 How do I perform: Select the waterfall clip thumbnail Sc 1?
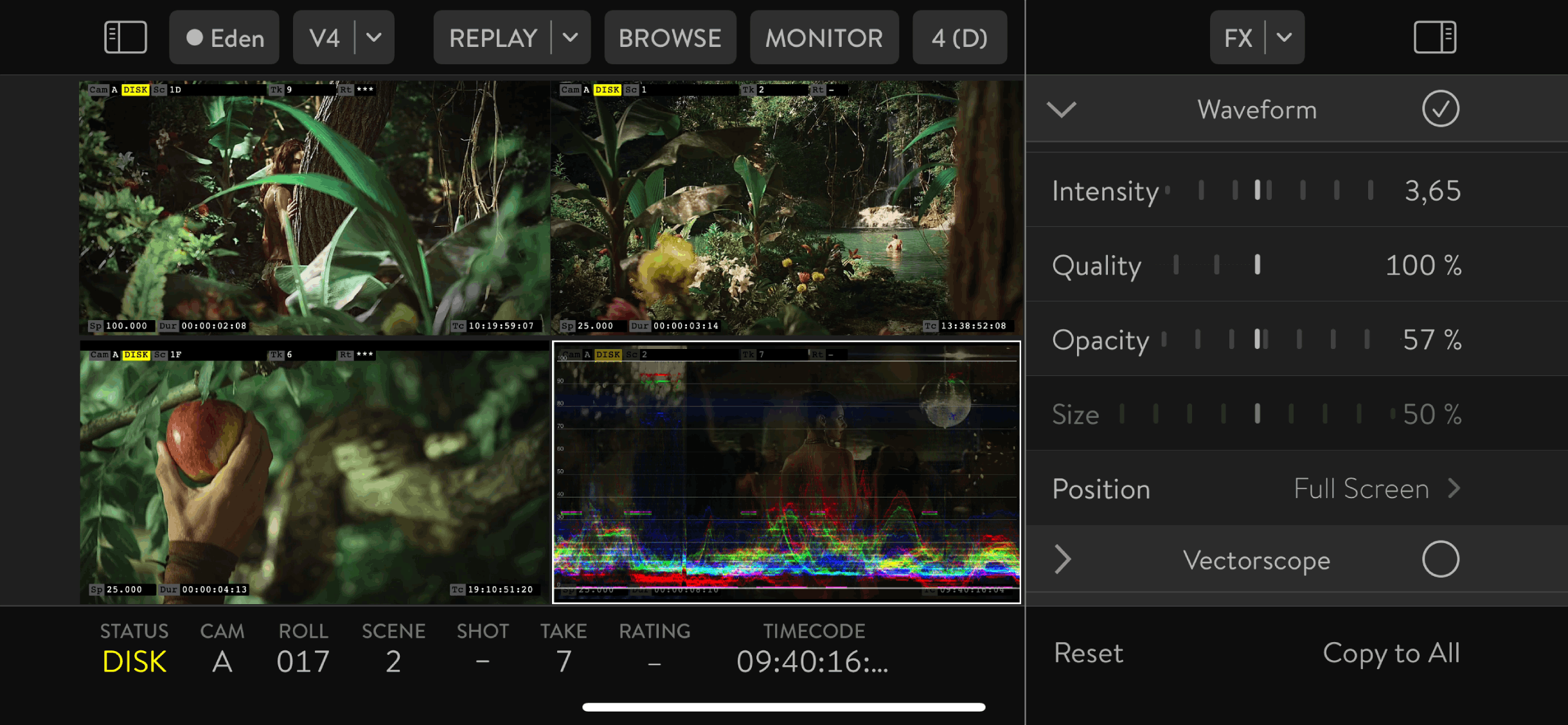click(786, 207)
